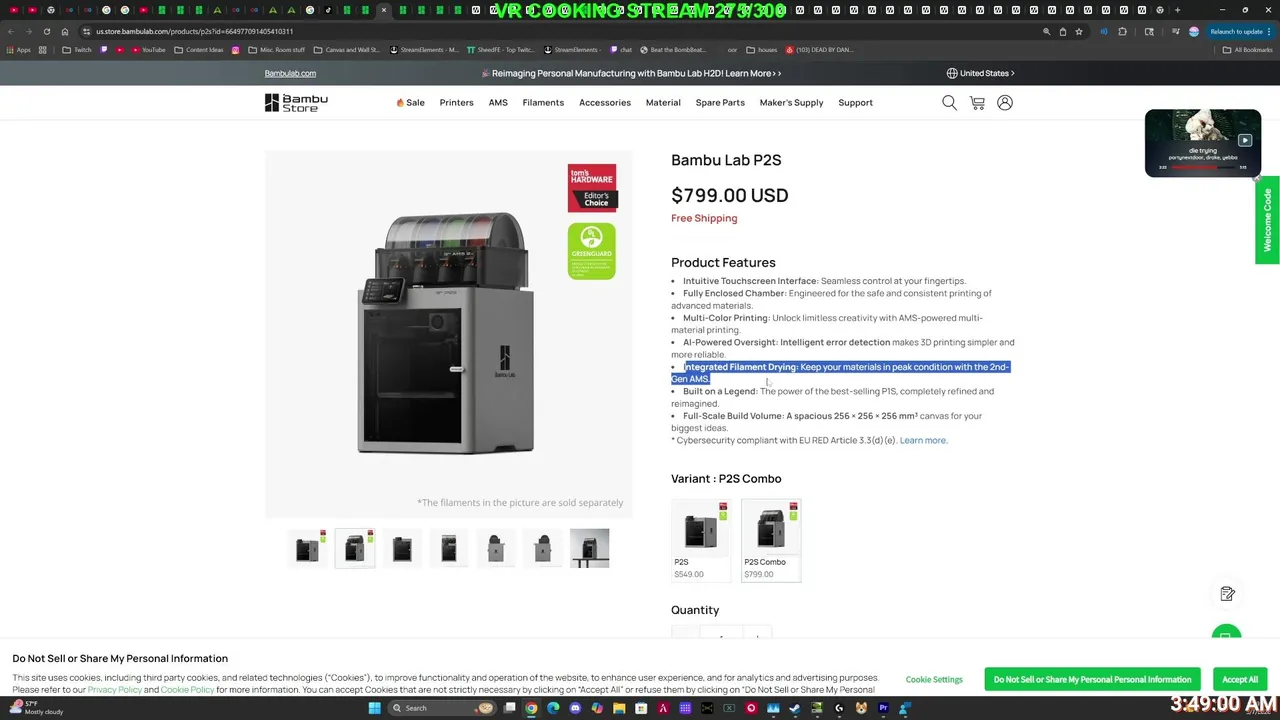Click the Bambulab.com link
This screenshot has width=1280, height=720.
(x=290, y=73)
